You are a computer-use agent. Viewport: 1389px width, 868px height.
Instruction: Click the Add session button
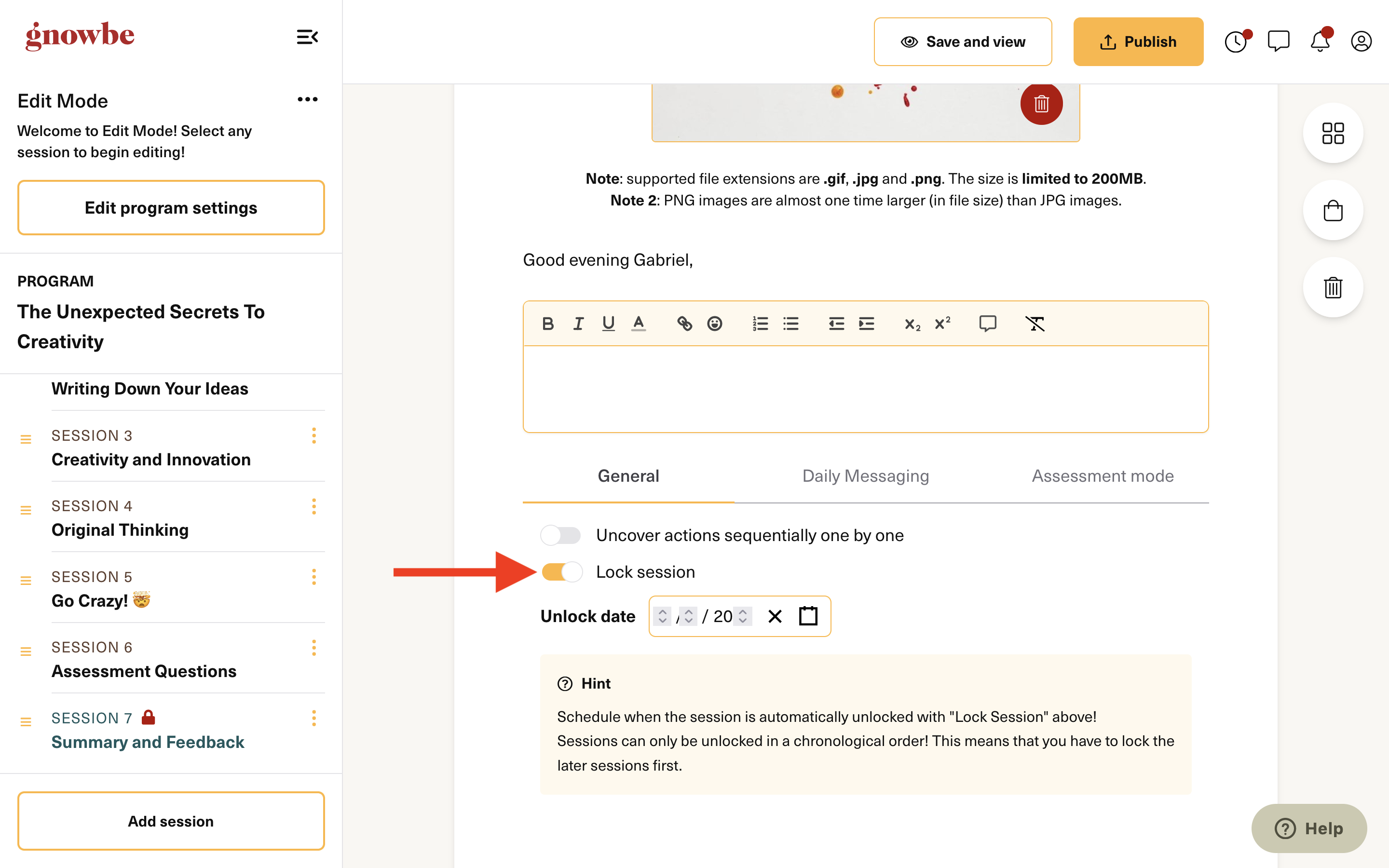pos(171,821)
